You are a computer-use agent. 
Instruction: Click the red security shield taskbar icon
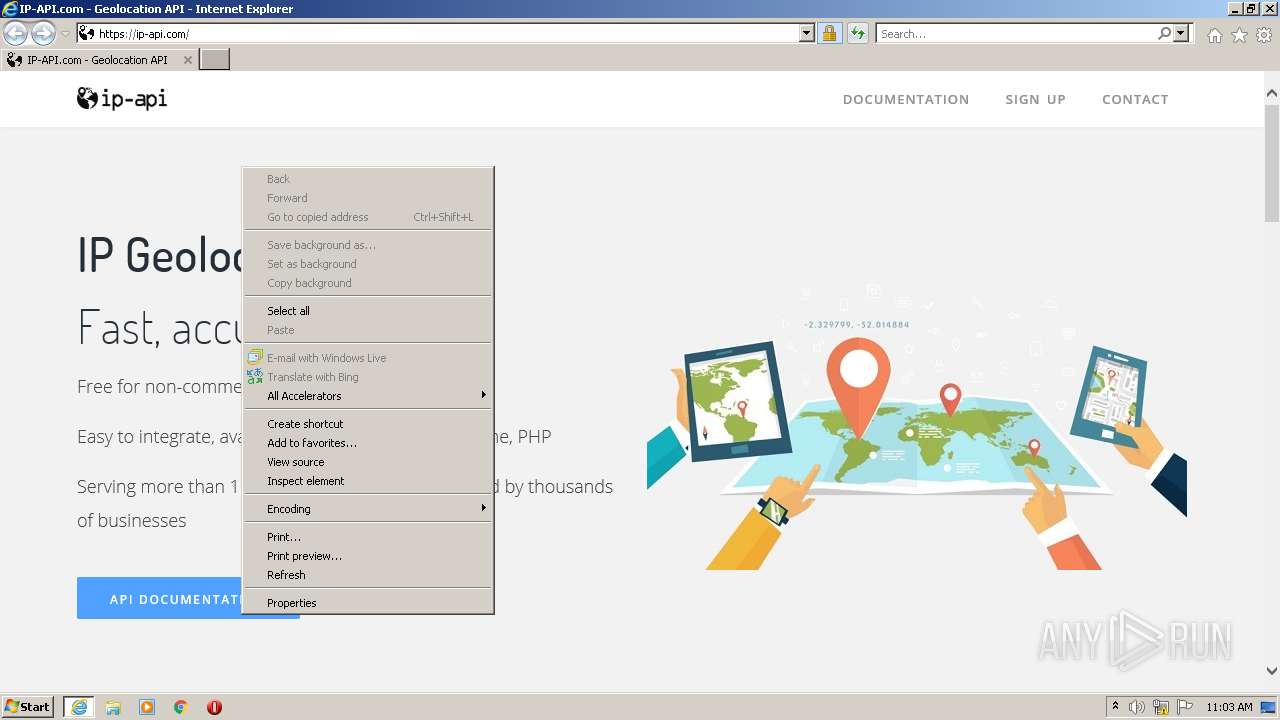tap(214, 707)
